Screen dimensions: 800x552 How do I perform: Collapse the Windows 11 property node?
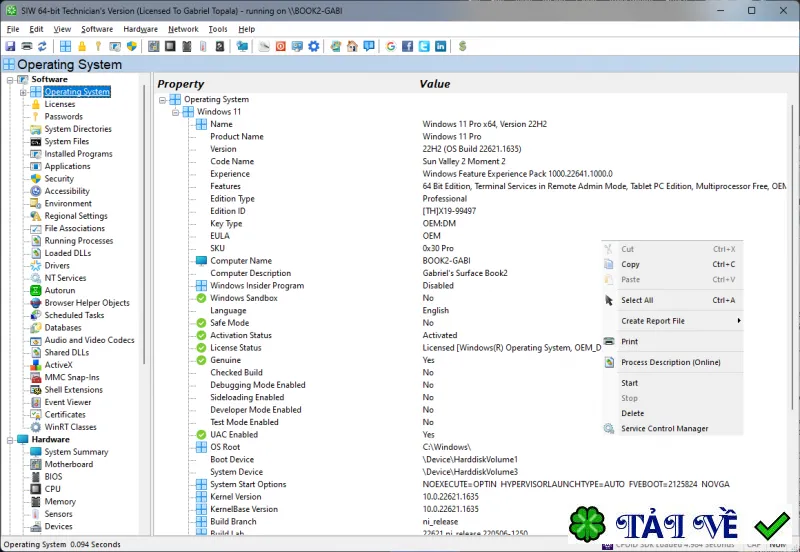175,112
